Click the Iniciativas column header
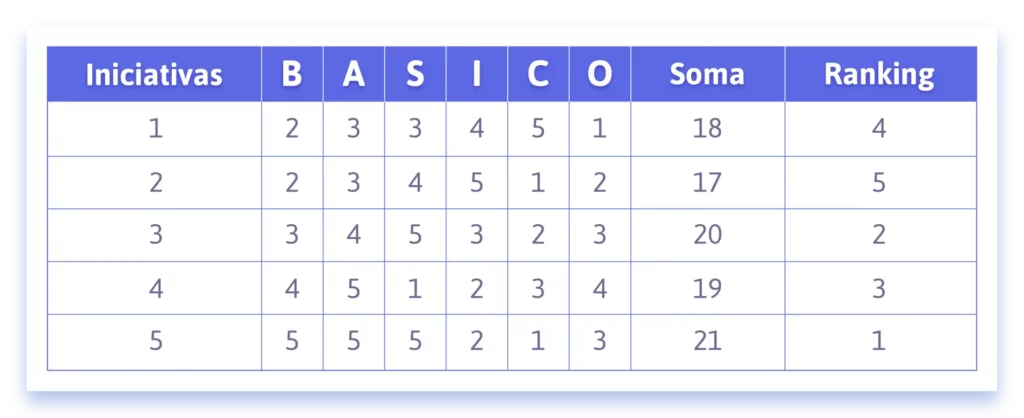 [x=154, y=75]
